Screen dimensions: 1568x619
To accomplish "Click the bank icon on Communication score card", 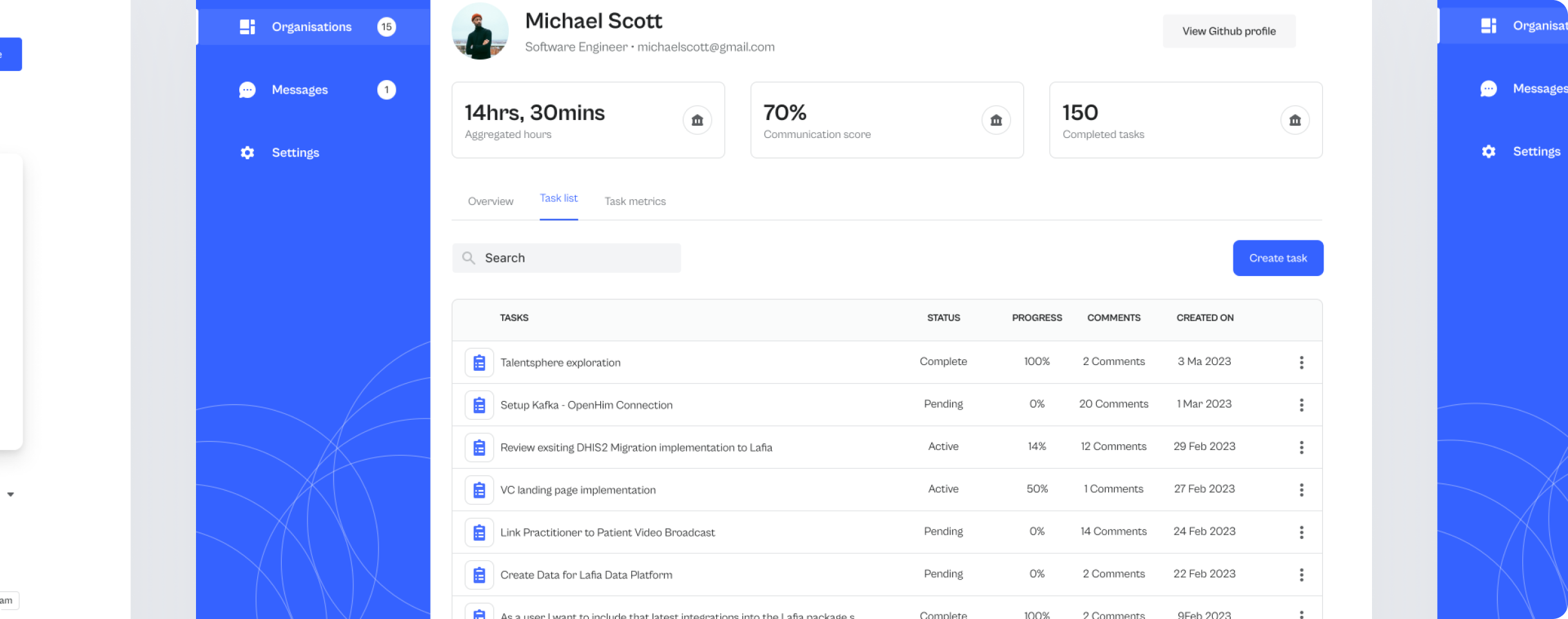I will [996, 120].
